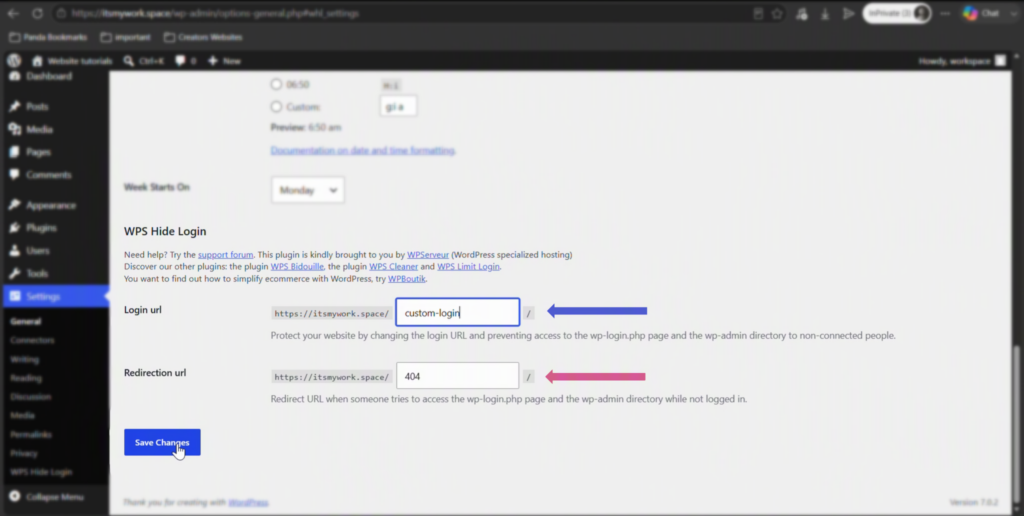
Task: Click the pin icon next to Posts
Action: (x=14, y=106)
